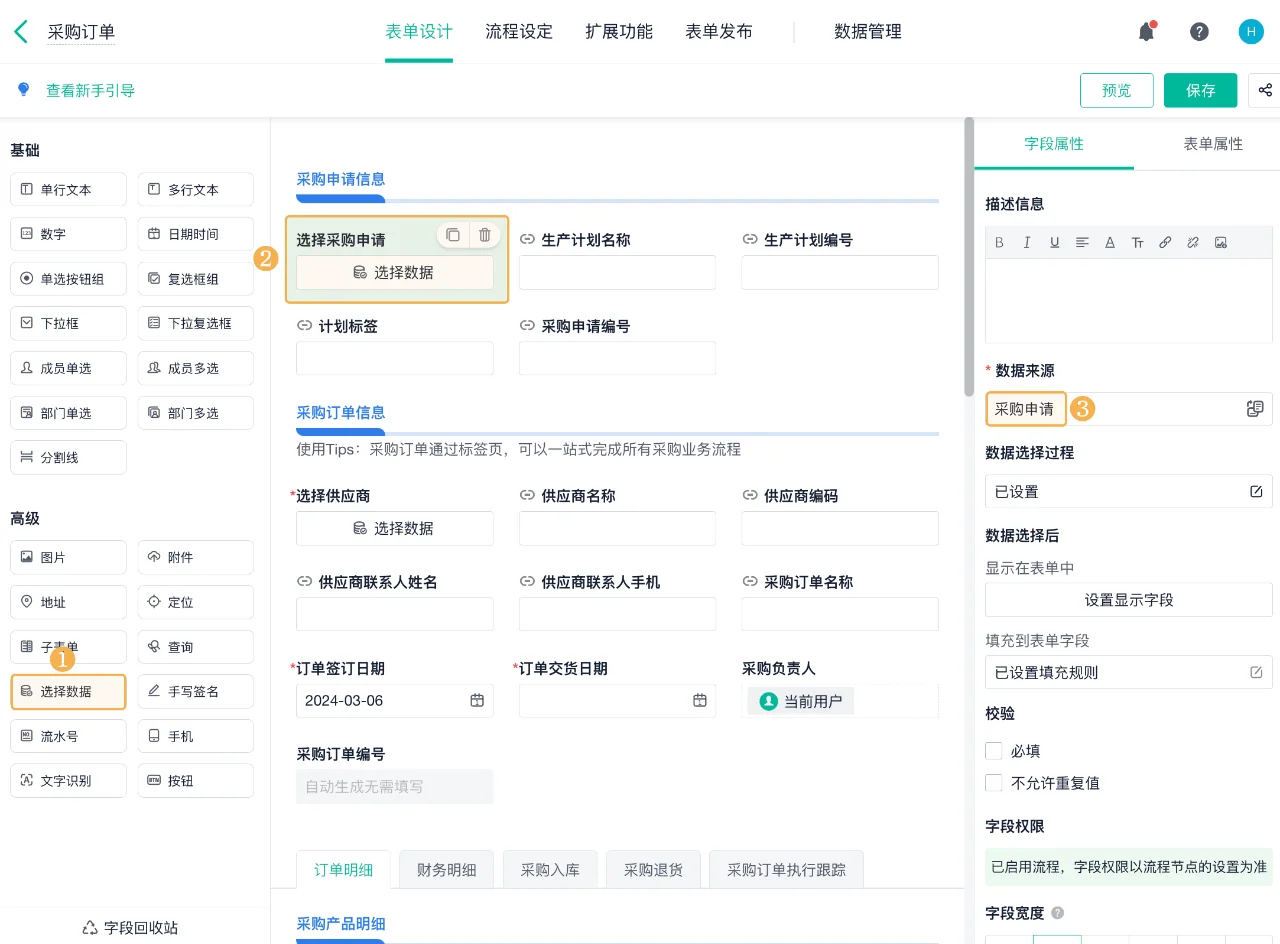Click the 预览 preview button
The width and height of the screenshot is (1280, 944).
[x=1117, y=90]
